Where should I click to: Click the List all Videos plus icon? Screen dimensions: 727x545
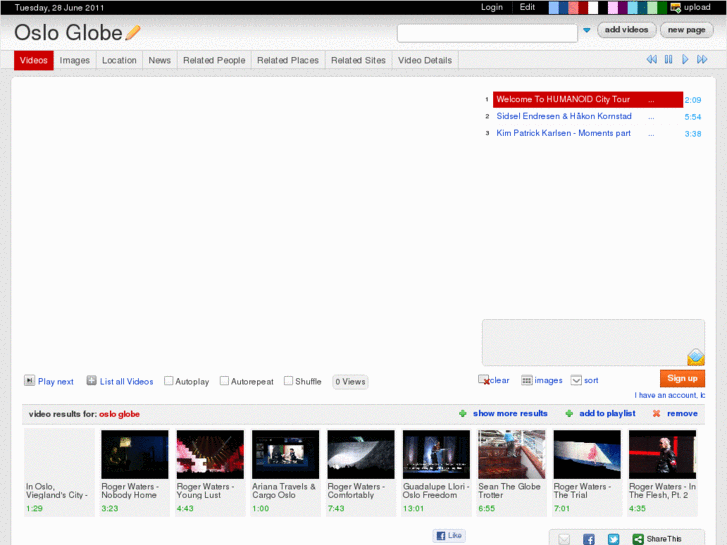click(91, 381)
